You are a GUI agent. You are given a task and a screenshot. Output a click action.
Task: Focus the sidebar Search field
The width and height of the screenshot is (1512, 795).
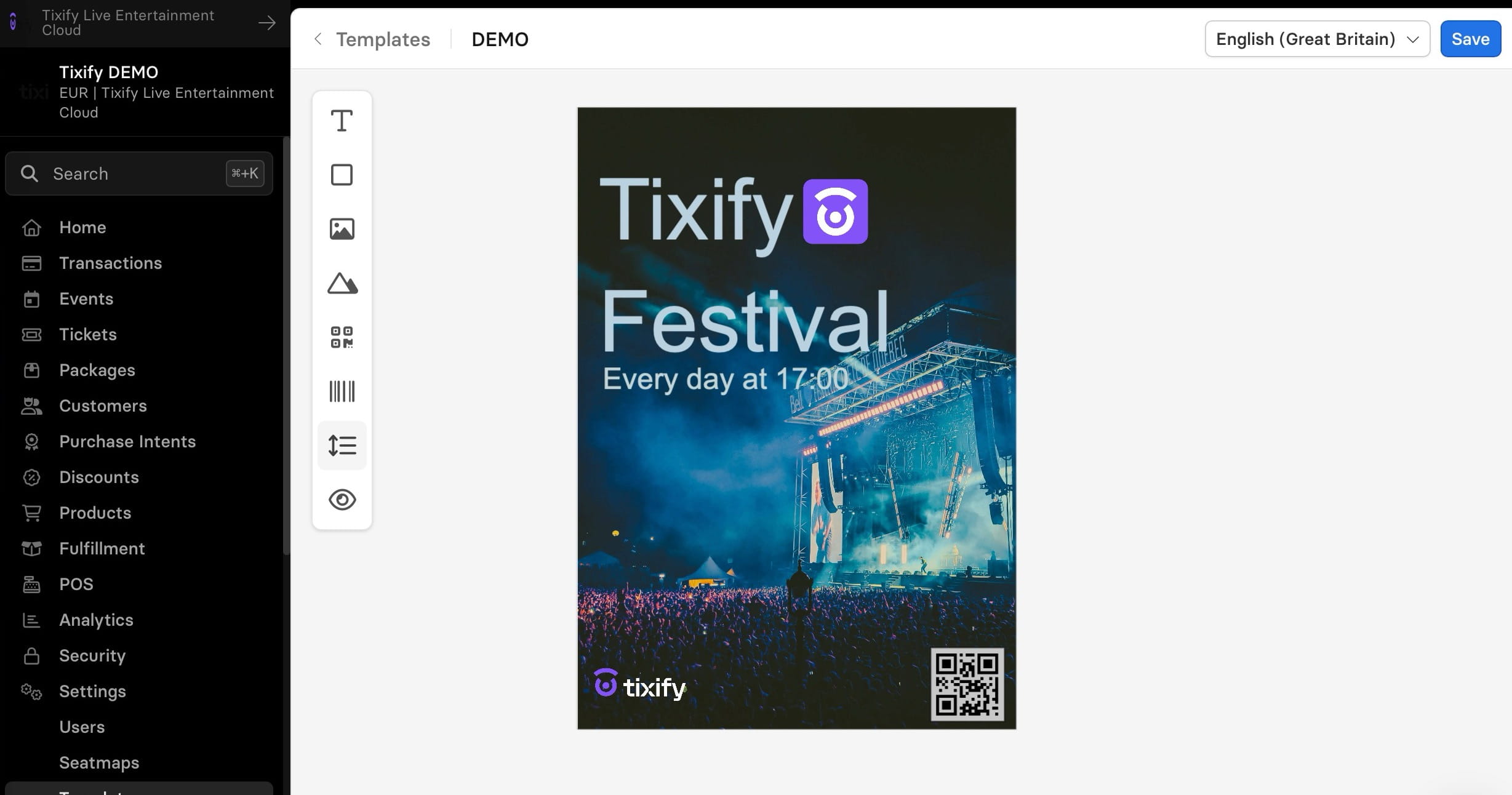[x=139, y=174]
